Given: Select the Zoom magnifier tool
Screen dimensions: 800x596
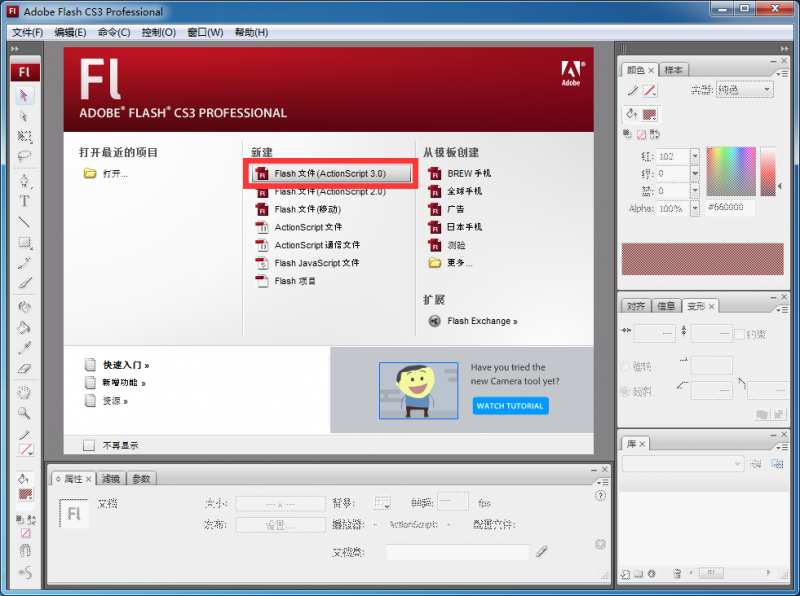Looking at the screenshot, I should tap(24, 413).
